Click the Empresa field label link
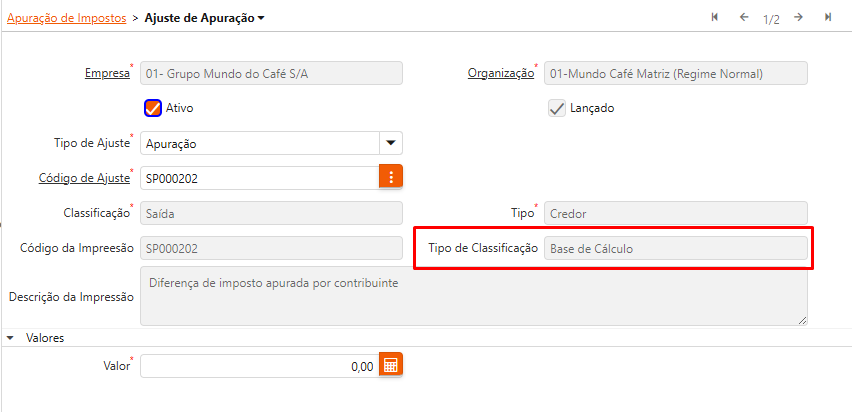852x412 pixels. click(x=108, y=74)
